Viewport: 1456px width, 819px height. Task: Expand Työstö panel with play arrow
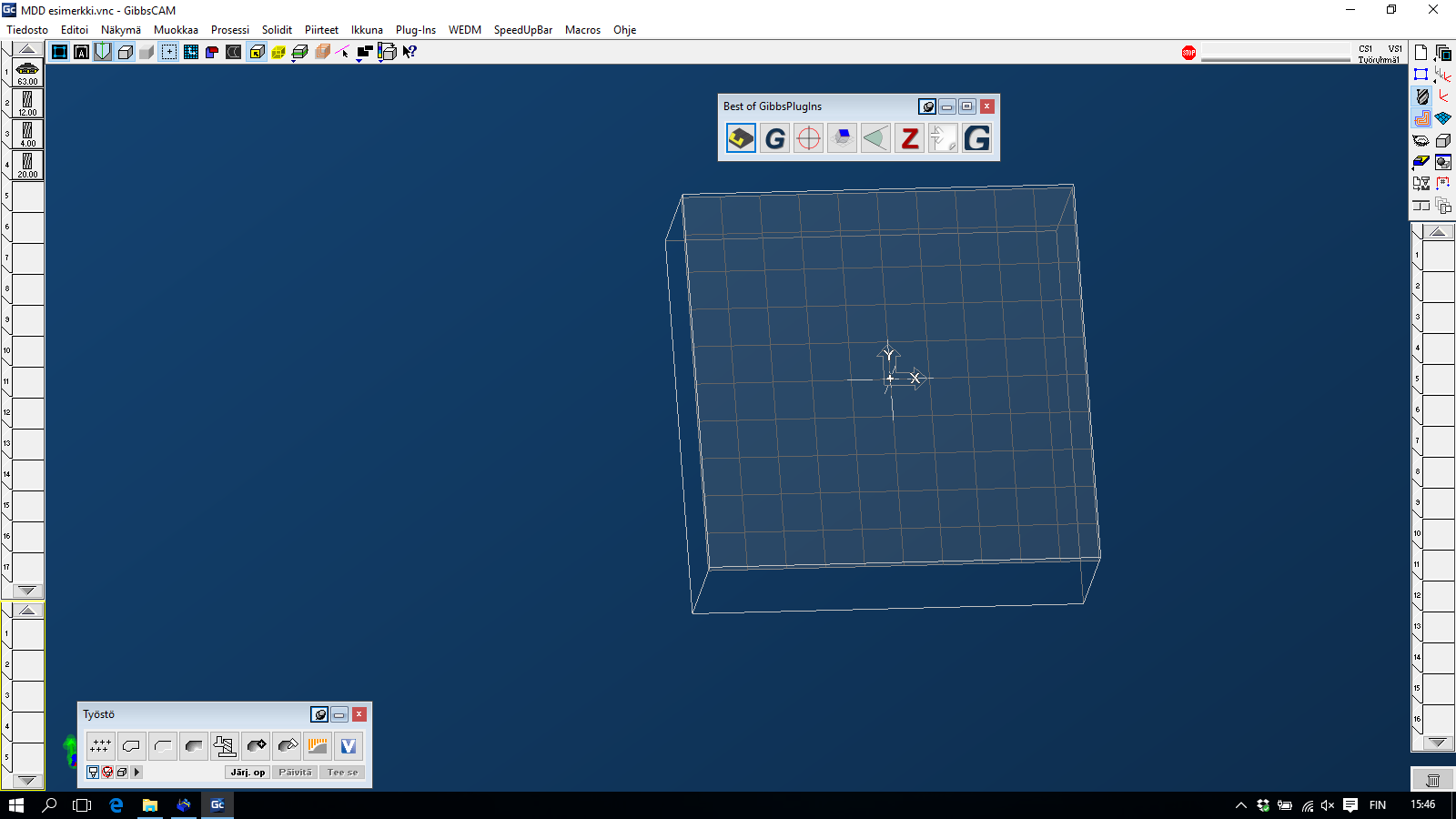click(x=136, y=772)
